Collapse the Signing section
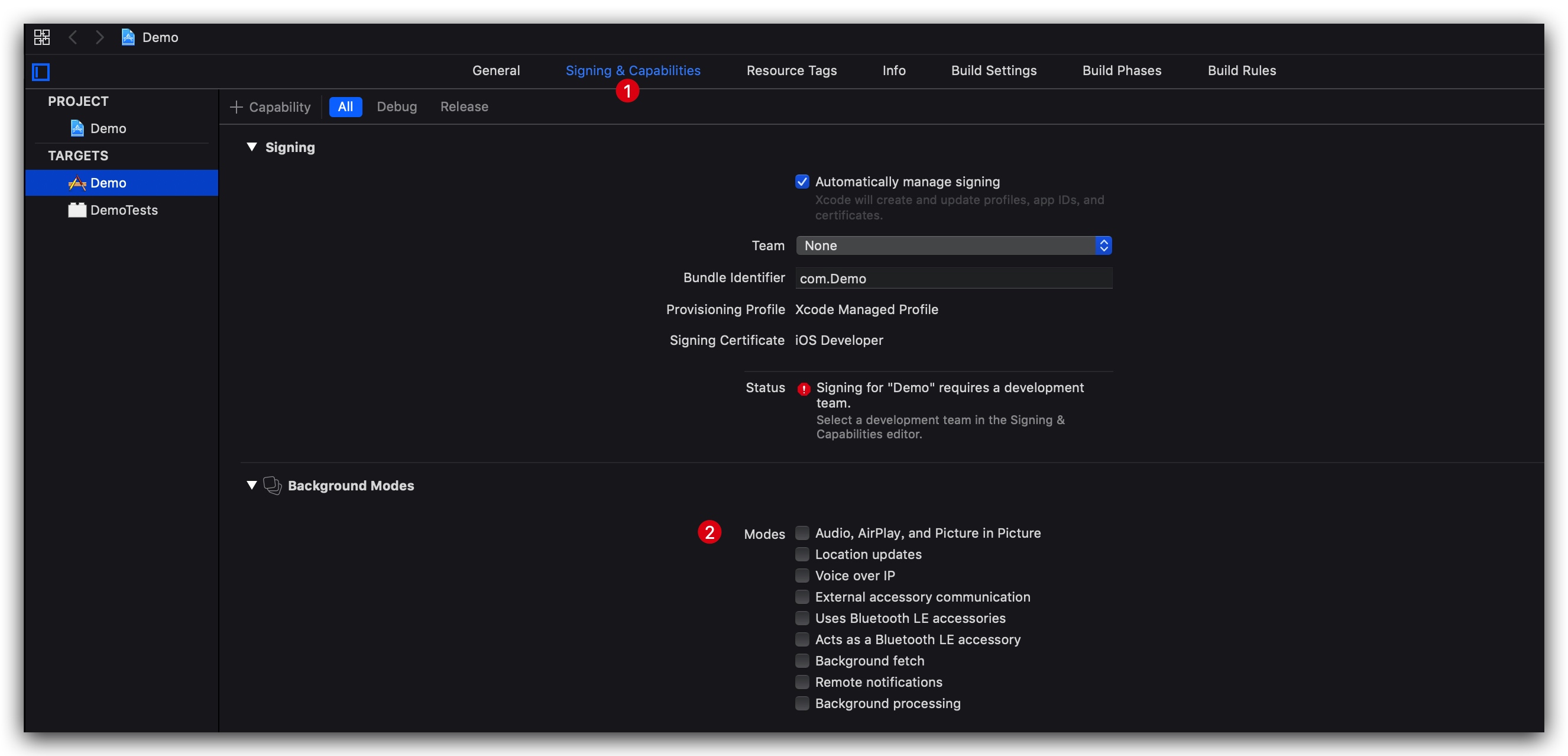Viewport: 1568px width, 756px height. click(x=251, y=147)
